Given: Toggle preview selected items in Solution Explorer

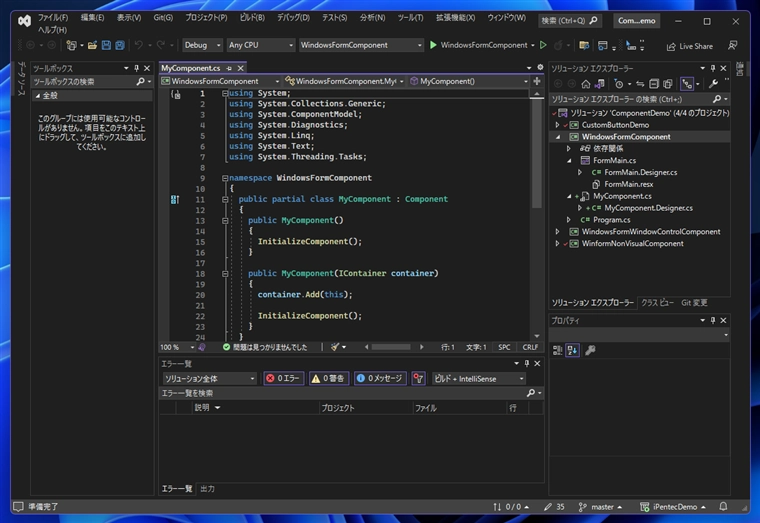Looking at the screenshot, I should [687, 84].
